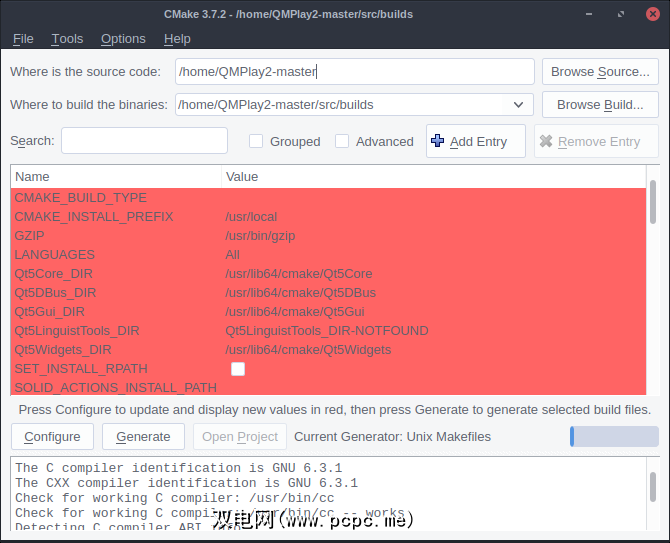Select the CMAKE_INSTALL_PREFIX entry
The image size is (670, 543).
pos(94,217)
